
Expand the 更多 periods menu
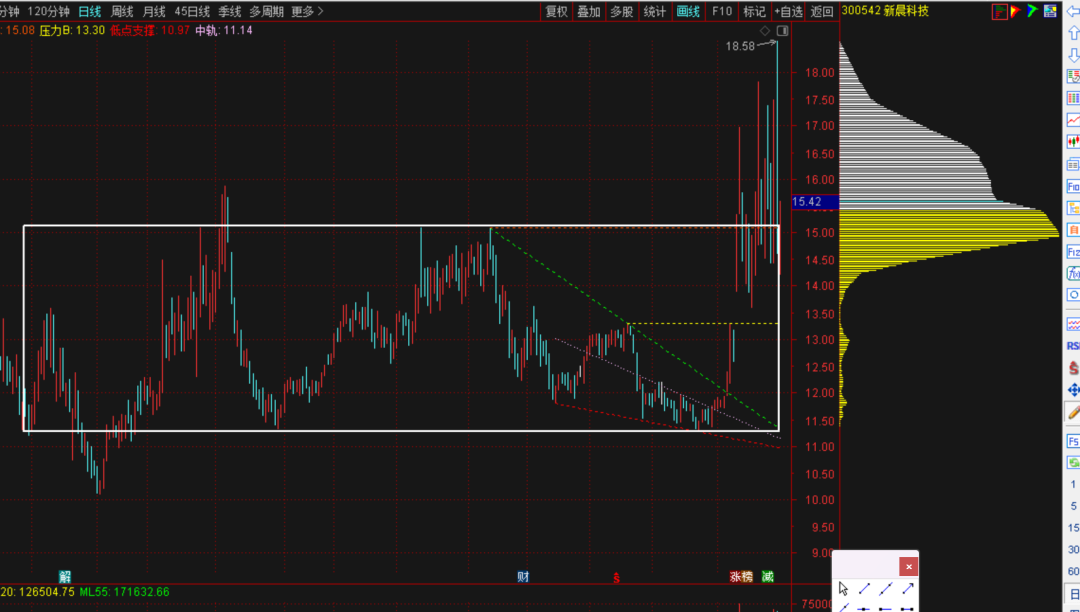point(307,11)
